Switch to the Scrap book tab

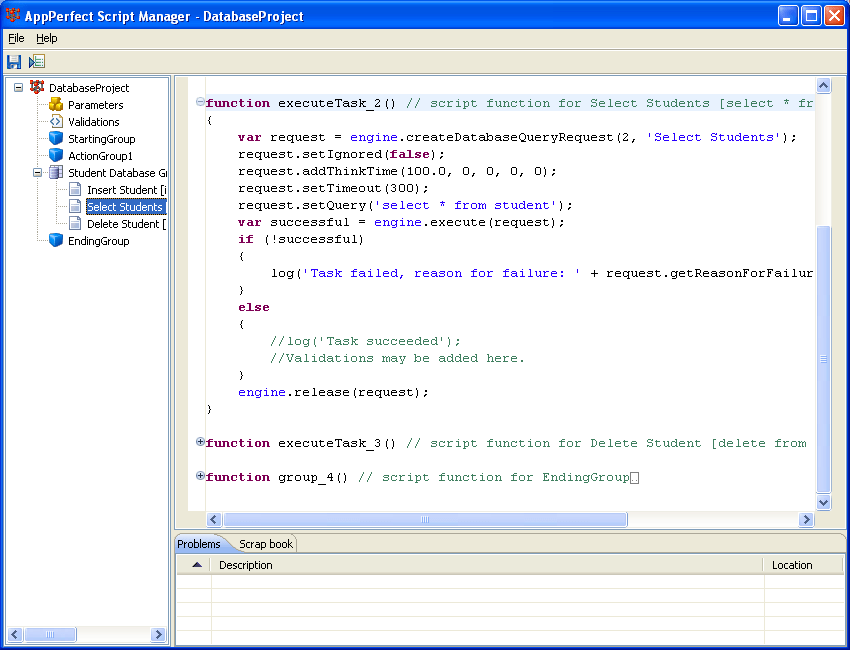264,544
